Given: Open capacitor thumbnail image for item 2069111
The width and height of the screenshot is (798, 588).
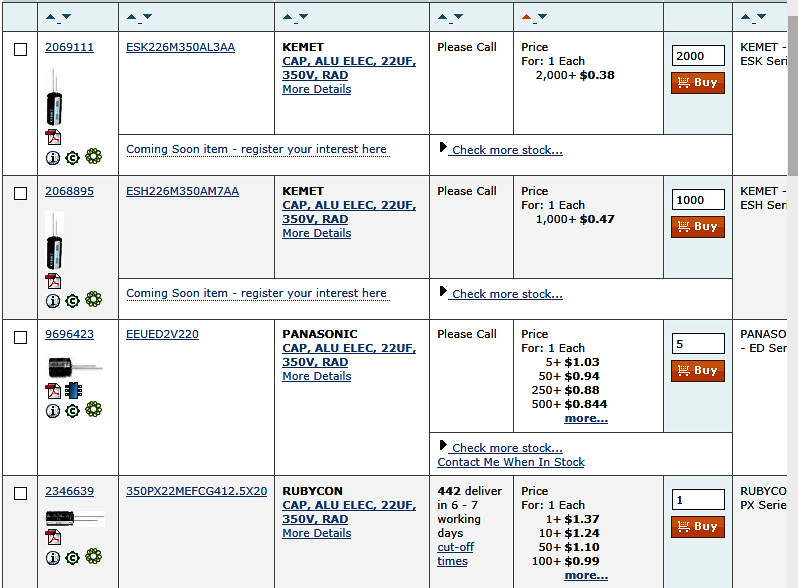Looking at the screenshot, I should pyautogui.click(x=54, y=97).
